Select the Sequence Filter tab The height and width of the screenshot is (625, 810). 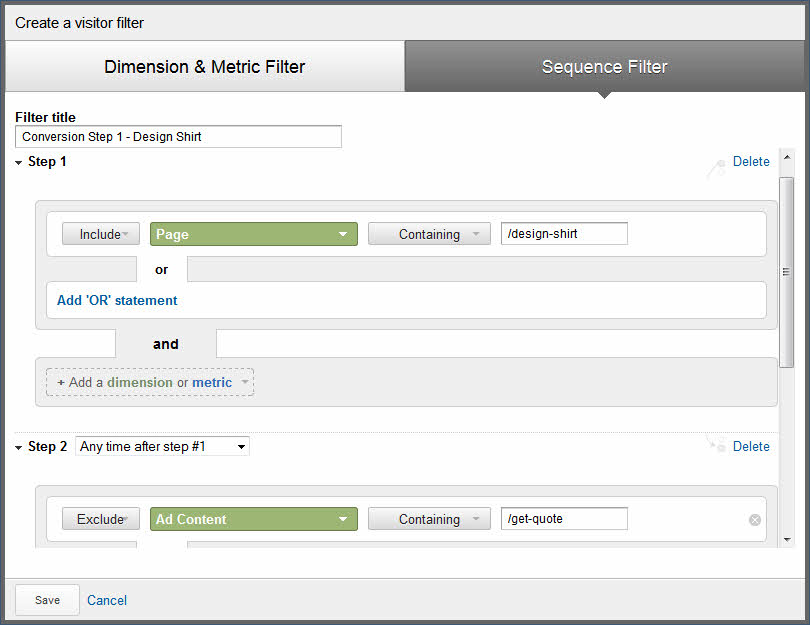pyautogui.click(x=604, y=67)
